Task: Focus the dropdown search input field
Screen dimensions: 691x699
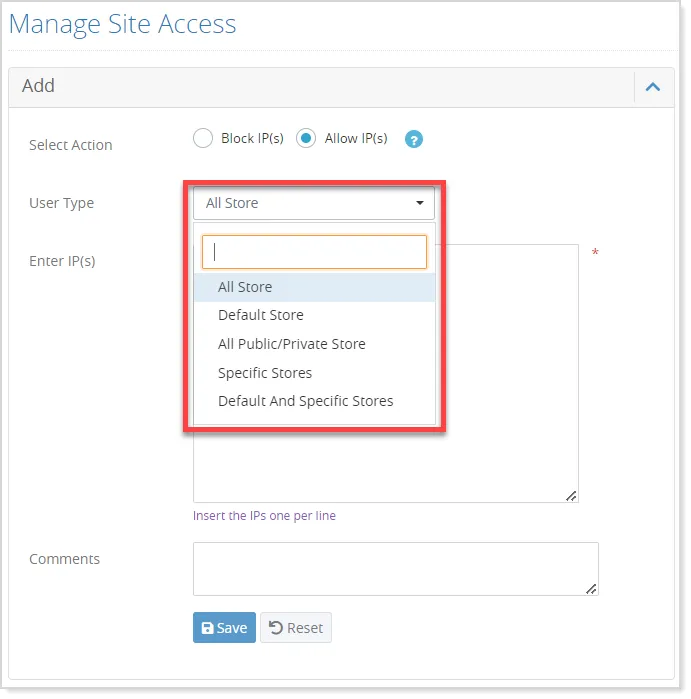Action: tap(314, 252)
